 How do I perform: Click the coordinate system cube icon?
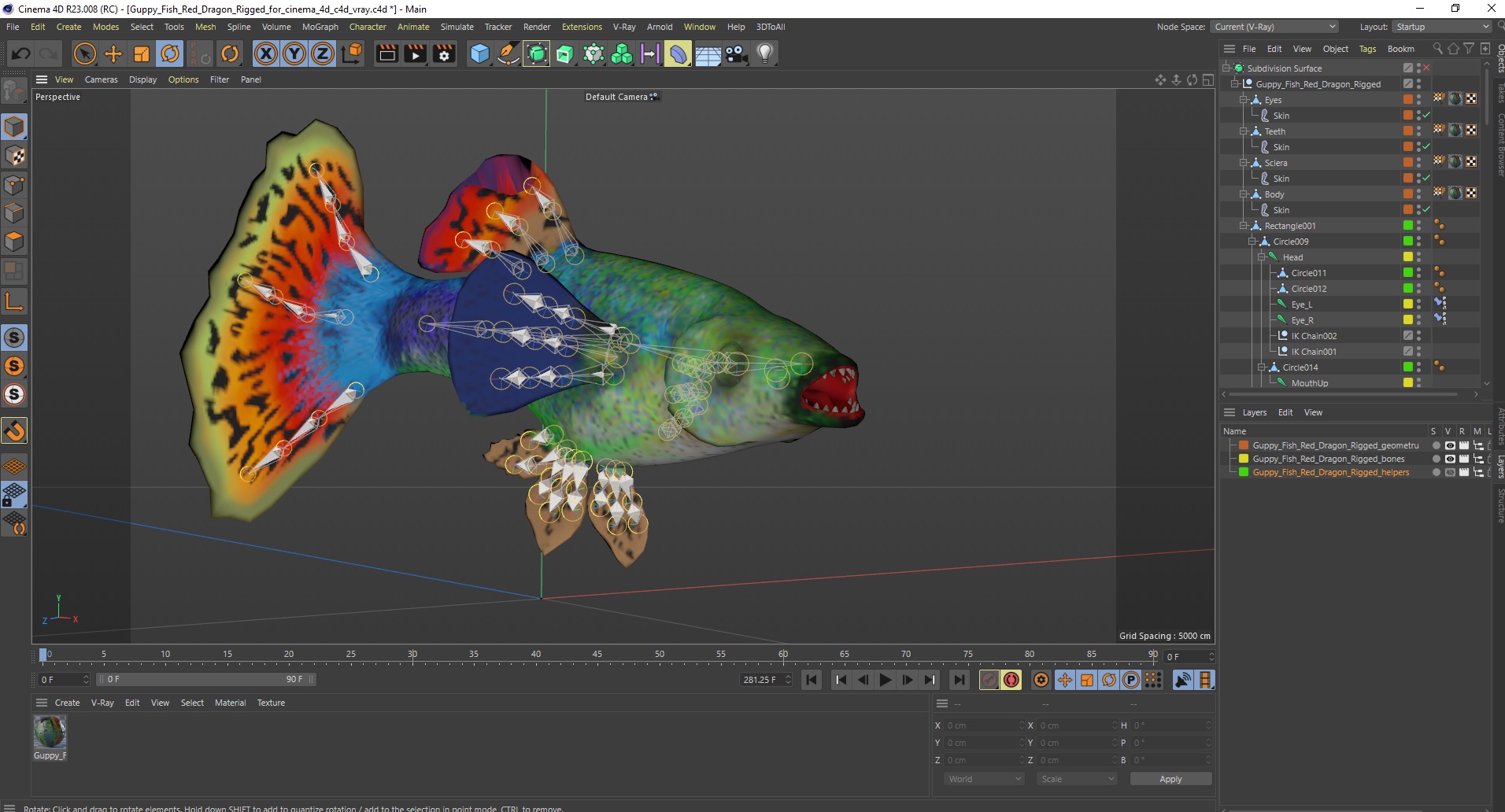point(353,54)
